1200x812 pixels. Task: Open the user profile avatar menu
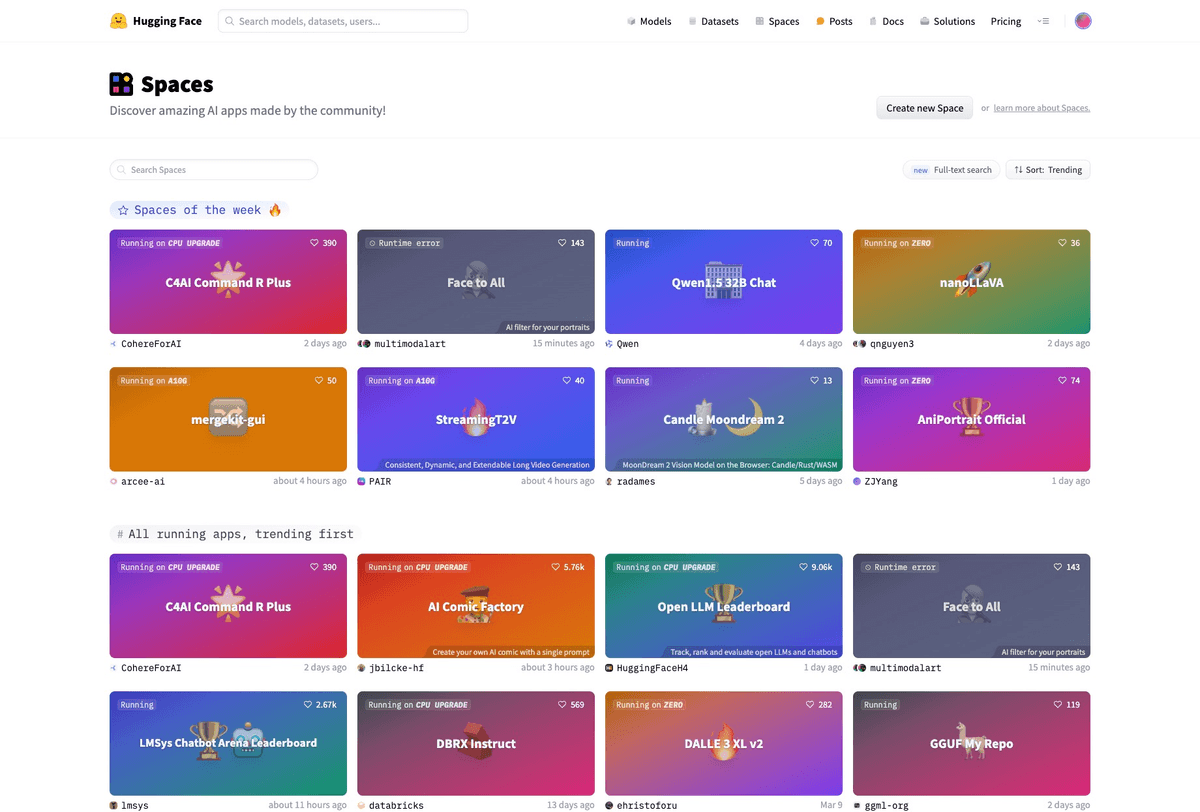click(x=1083, y=21)
